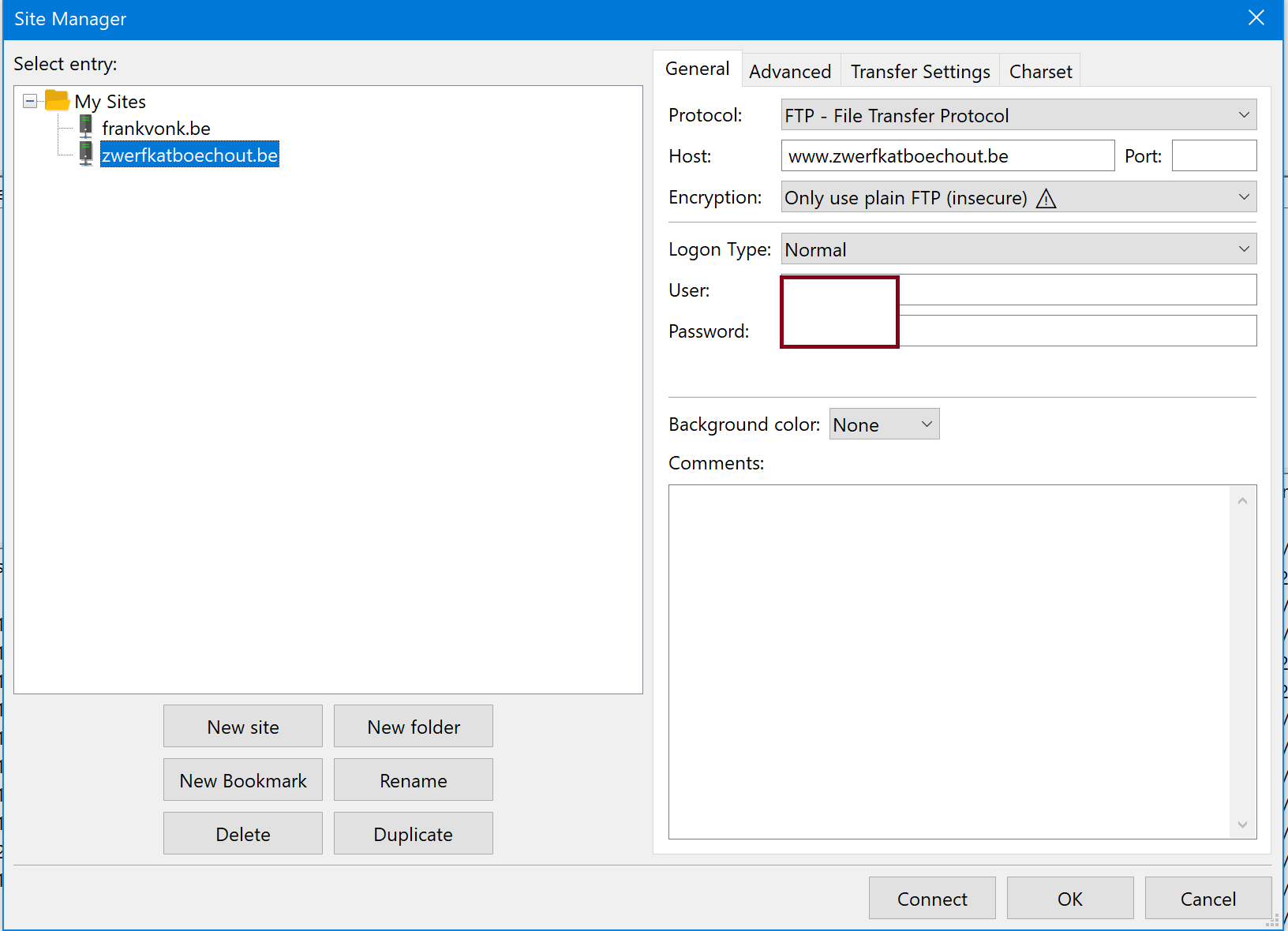Click the New Bookmark button
The width and height of the screenshot is (1288, 931).
[243, 780]
